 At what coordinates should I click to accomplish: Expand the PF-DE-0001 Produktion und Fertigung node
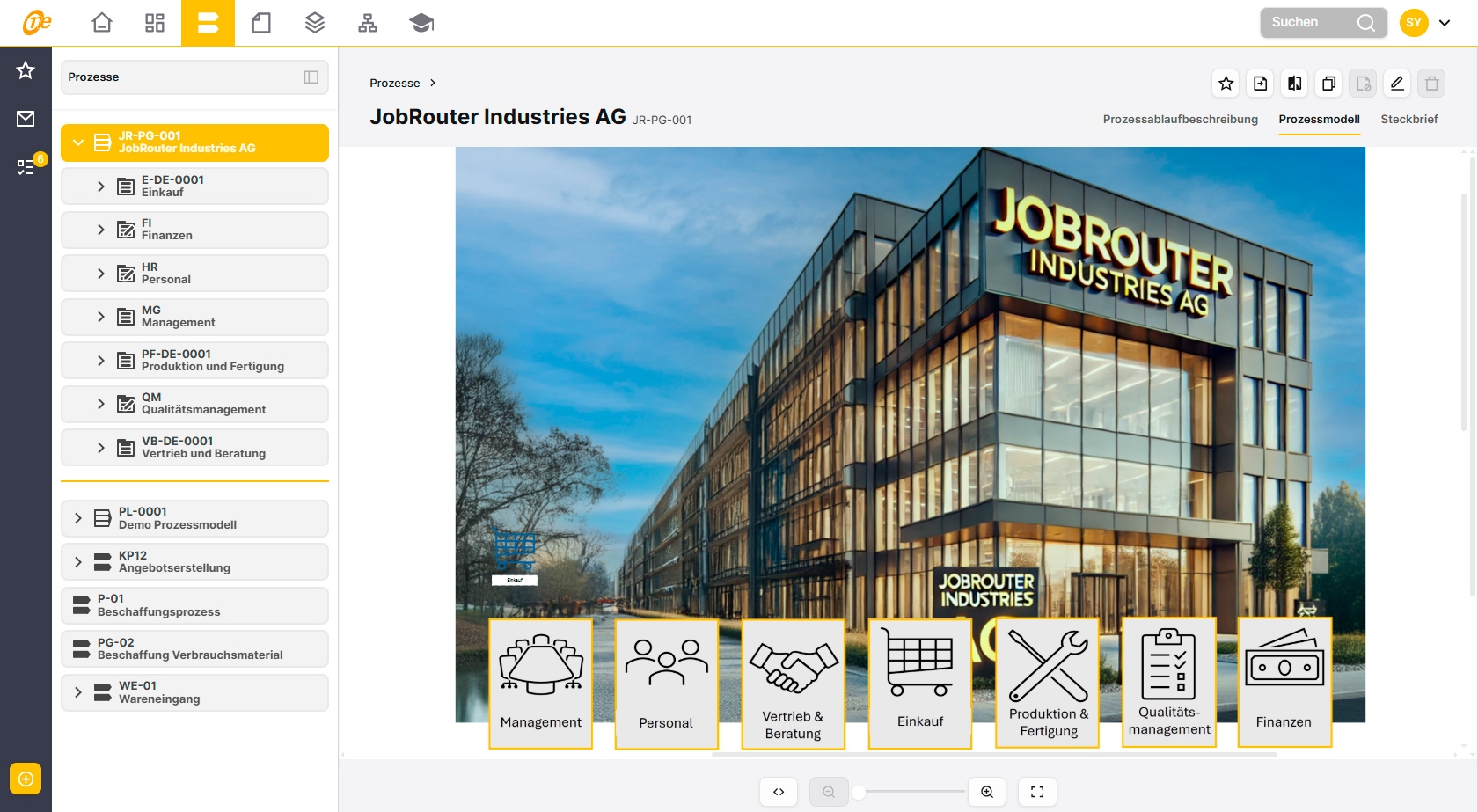(101, 361)
